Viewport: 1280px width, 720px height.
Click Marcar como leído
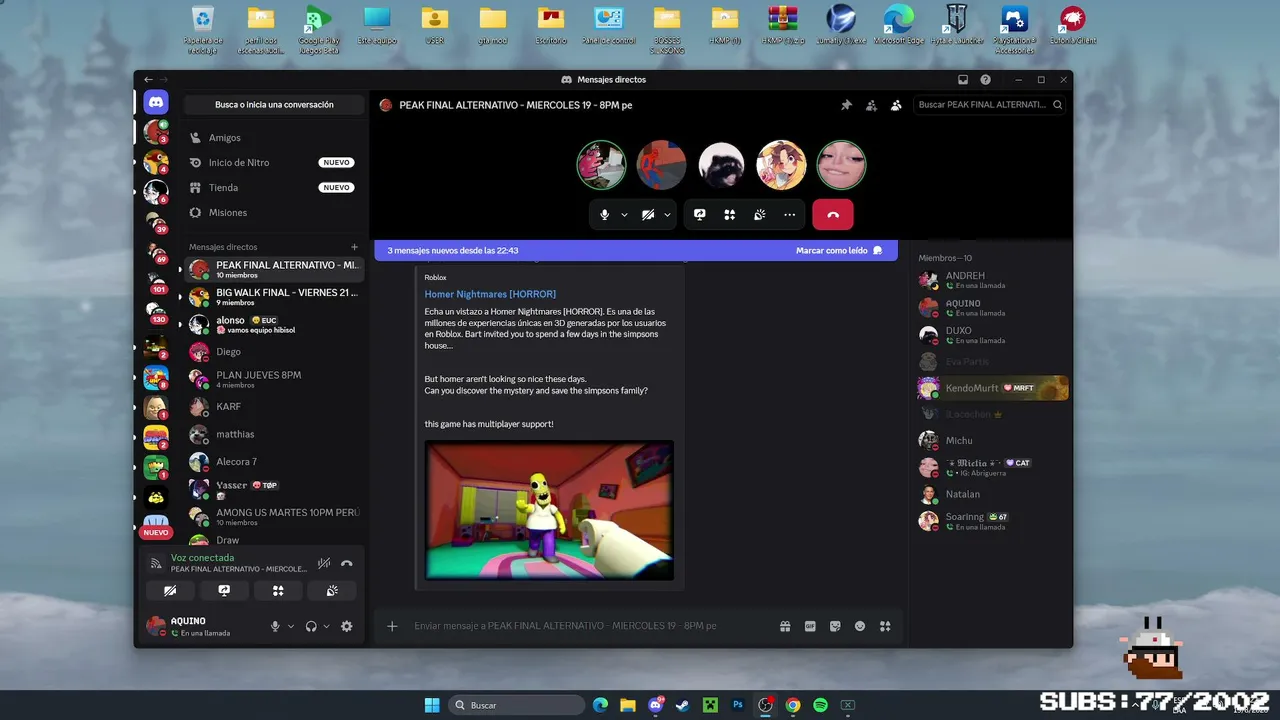coord(839,251)
